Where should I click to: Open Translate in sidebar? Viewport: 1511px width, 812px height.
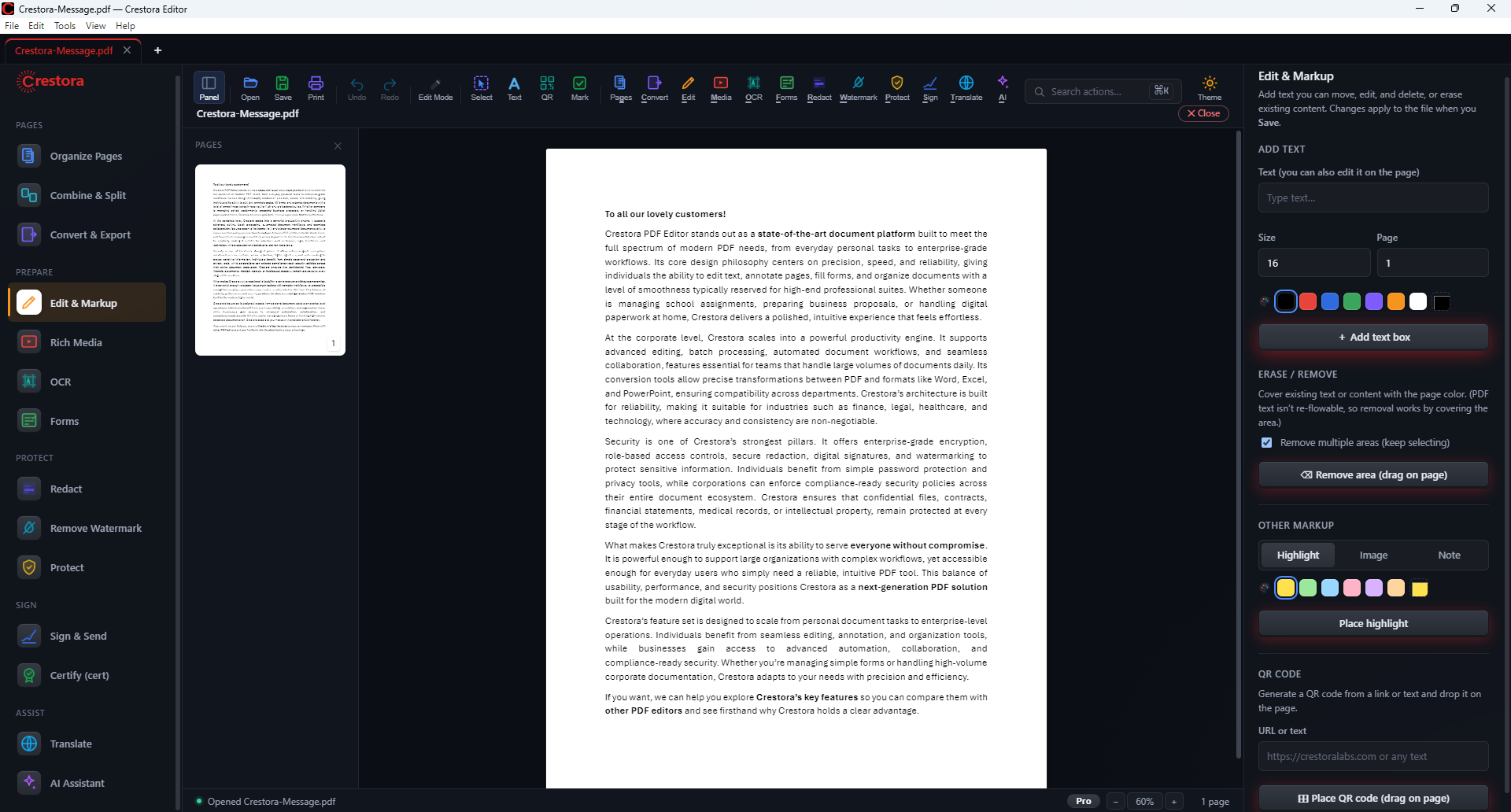87,744
